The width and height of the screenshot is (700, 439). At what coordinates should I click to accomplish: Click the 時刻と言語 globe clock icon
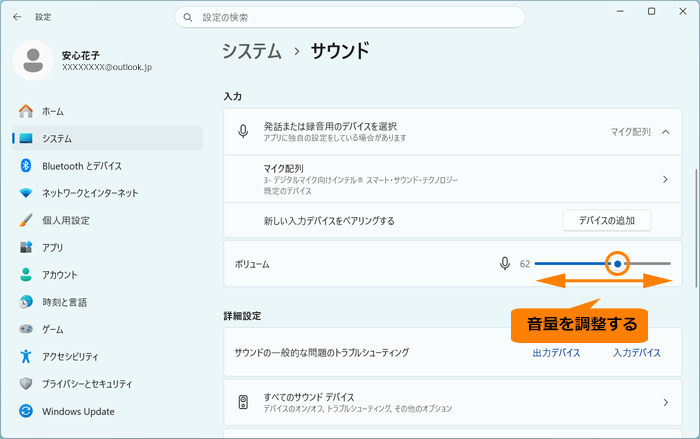[x=26, y=302]
